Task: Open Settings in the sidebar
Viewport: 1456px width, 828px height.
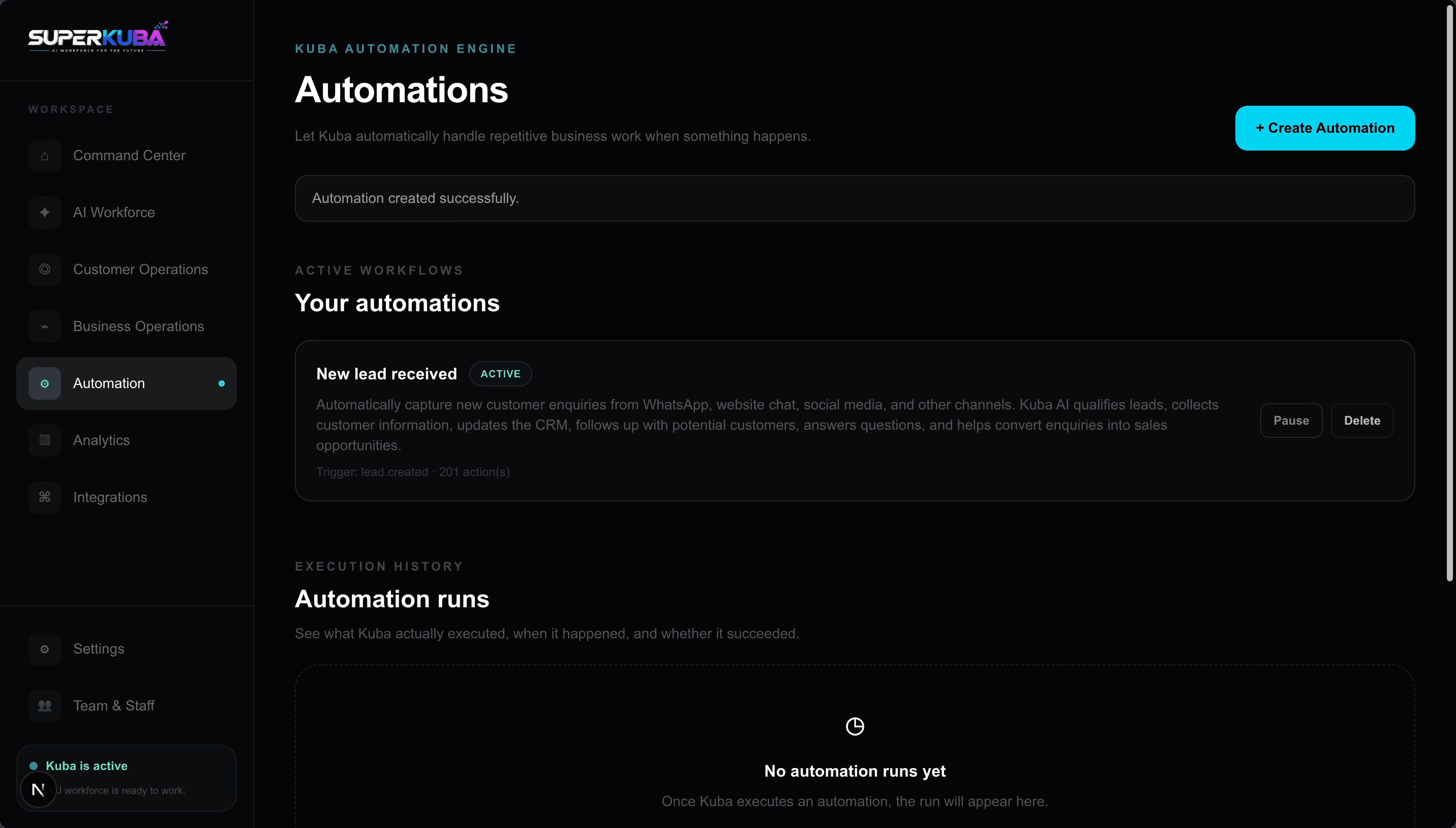Action: click(x=127, y=649)
